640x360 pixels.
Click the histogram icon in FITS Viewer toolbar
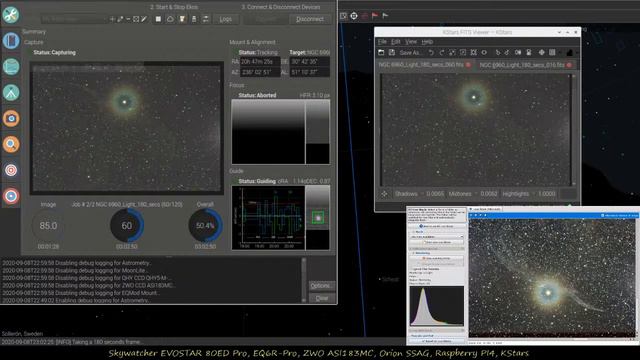[569, 53]
